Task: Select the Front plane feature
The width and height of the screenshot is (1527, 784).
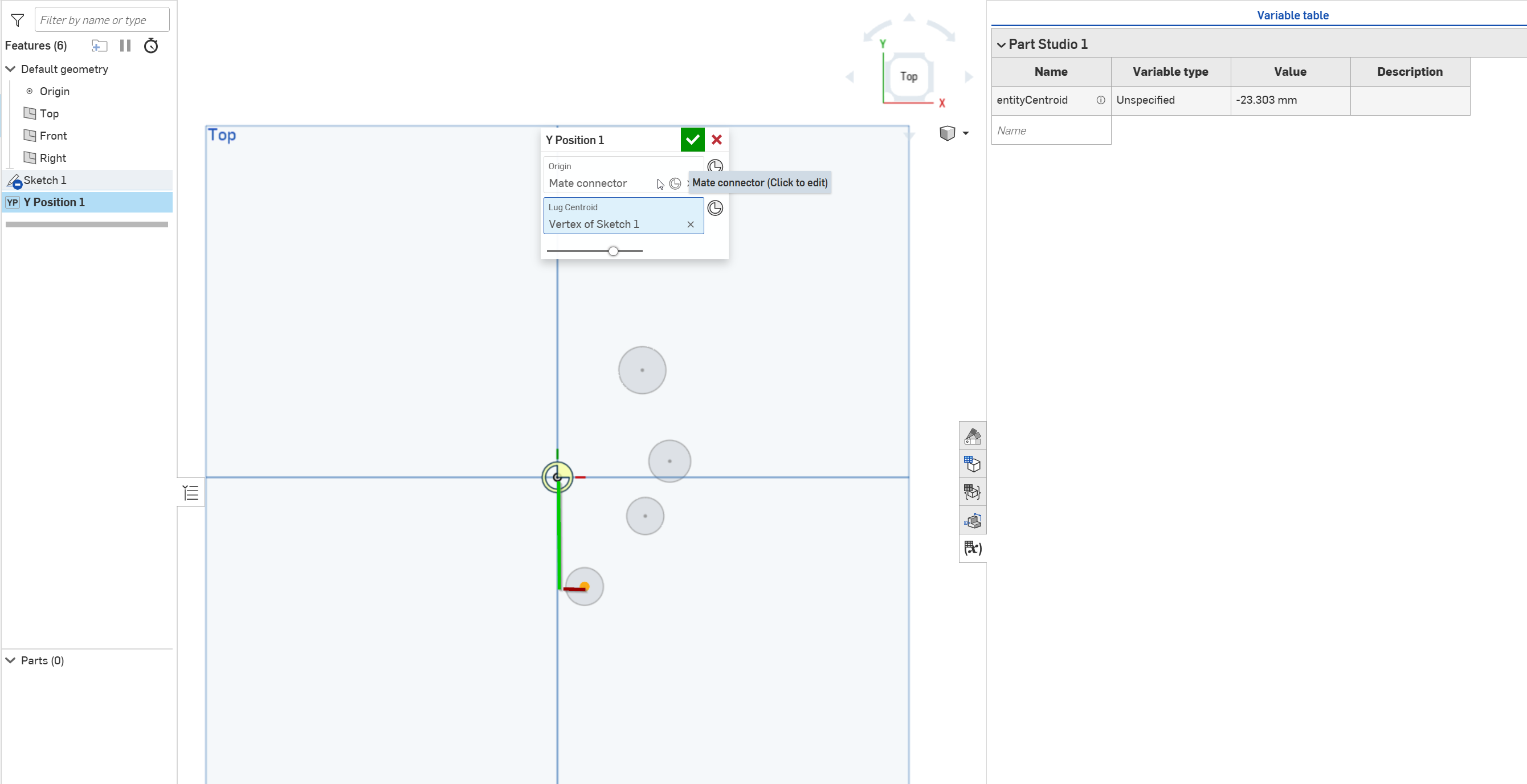Action: tap(53, 136)
